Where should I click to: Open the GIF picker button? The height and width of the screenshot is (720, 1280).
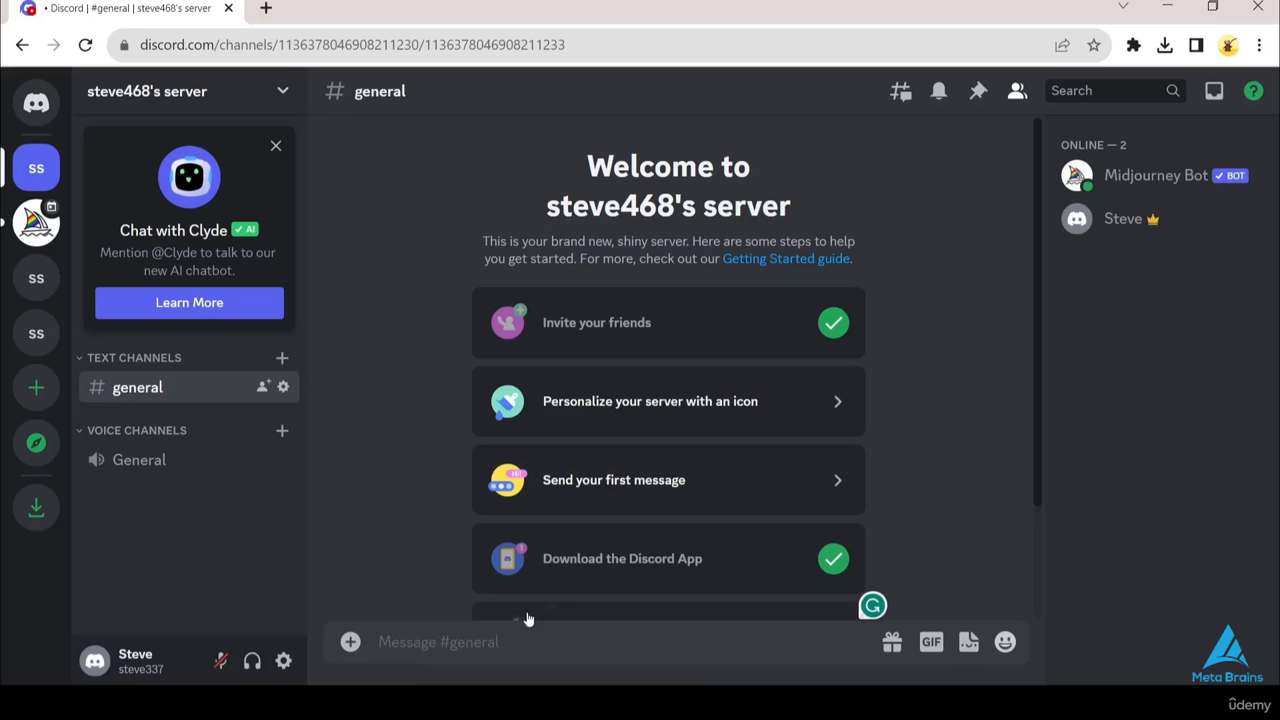(931, 642)
